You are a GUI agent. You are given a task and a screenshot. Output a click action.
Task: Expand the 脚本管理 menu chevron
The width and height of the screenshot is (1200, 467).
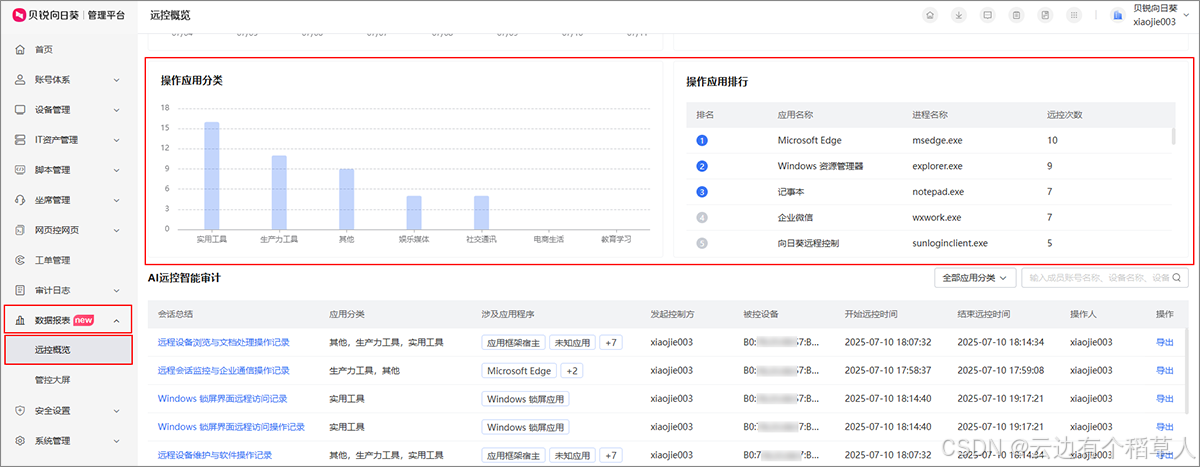pos(116,169)
